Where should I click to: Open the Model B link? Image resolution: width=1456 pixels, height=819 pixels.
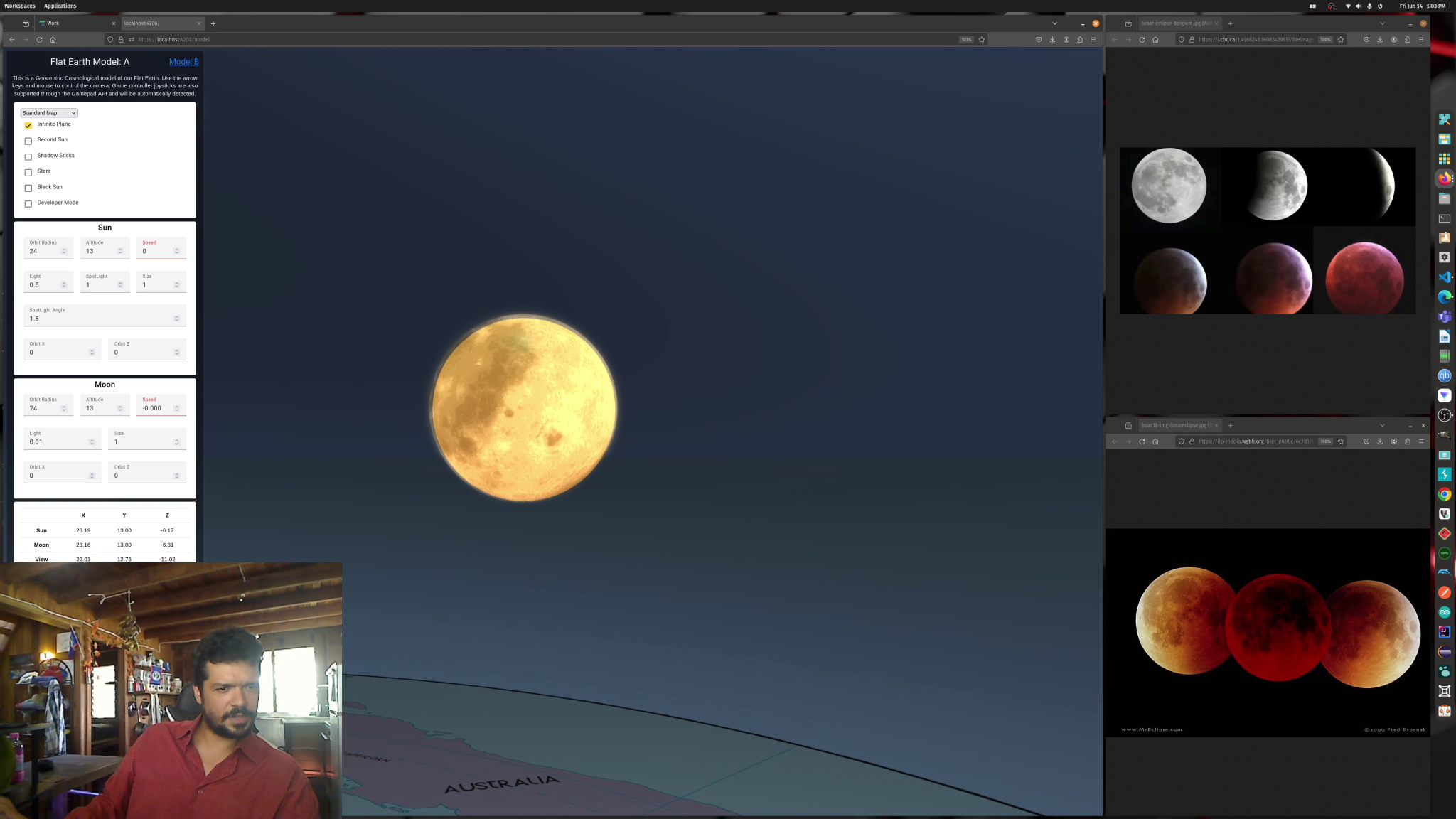point(184,62)
